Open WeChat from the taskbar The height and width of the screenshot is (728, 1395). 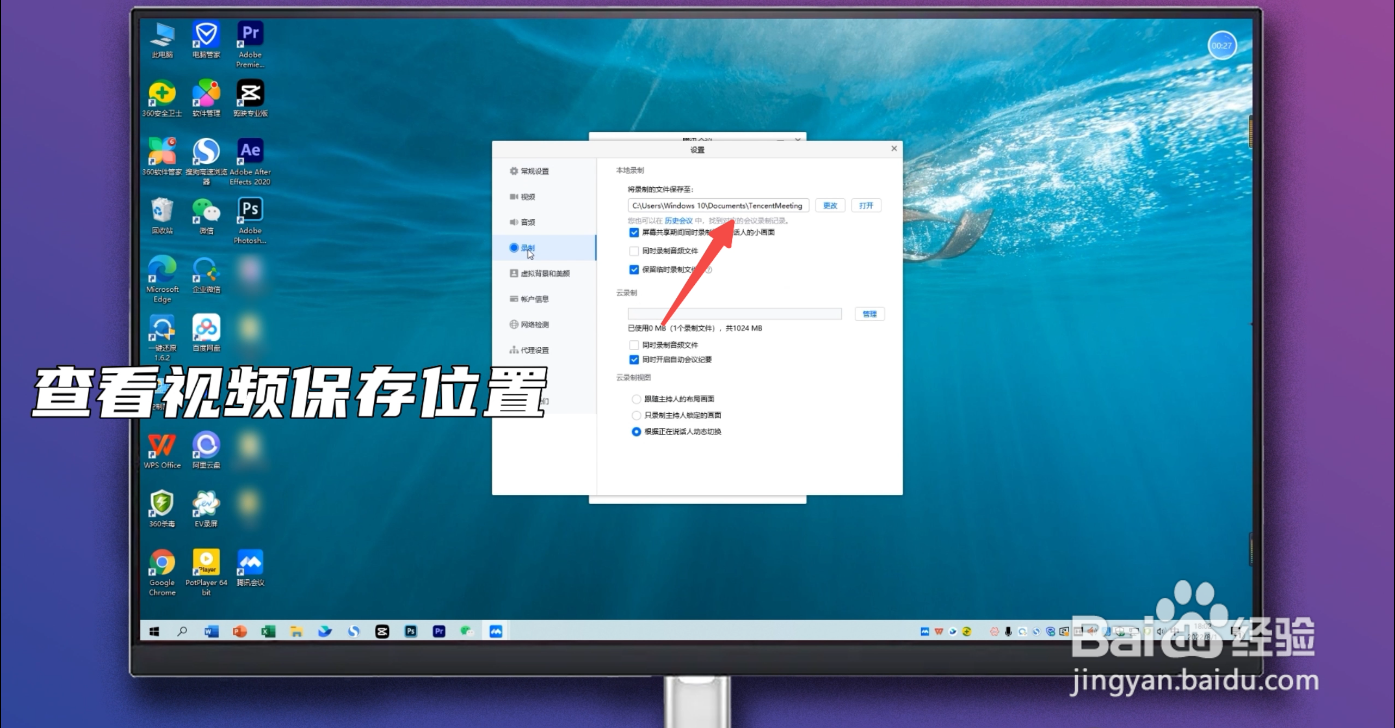[x=466, y=632]
